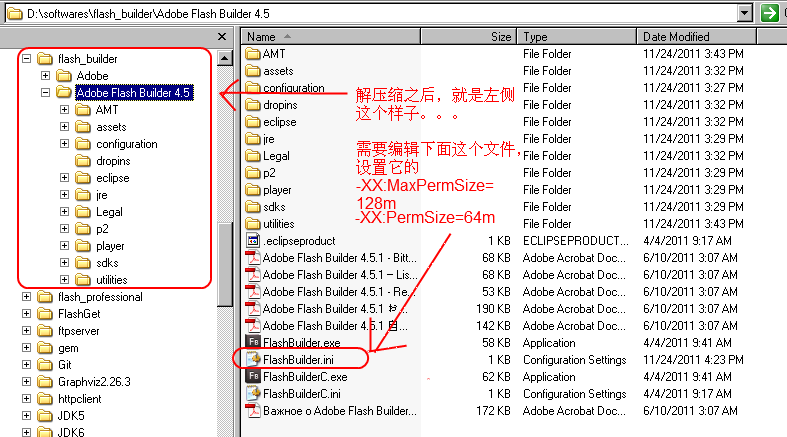Click the Legal folder icon in file list

[x=253, y=156]
